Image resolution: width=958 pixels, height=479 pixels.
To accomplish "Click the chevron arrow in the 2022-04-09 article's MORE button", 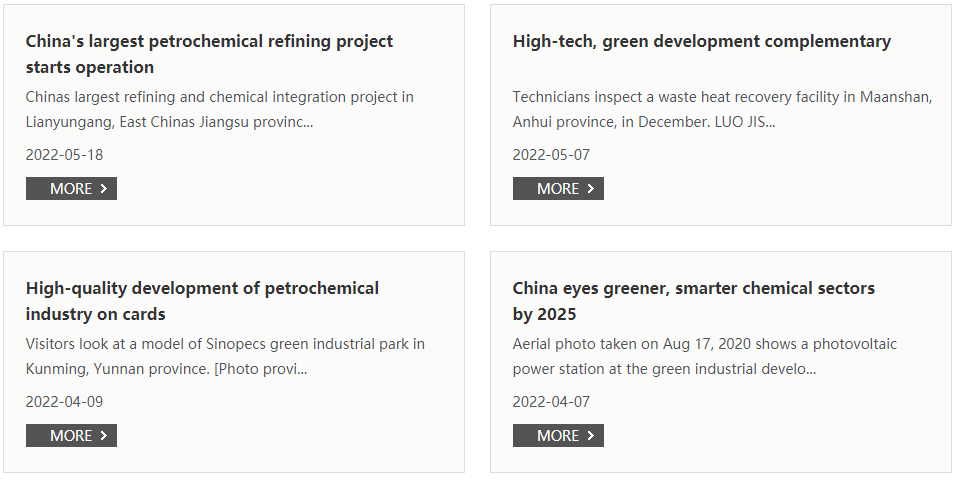I will tap(104, 436).
